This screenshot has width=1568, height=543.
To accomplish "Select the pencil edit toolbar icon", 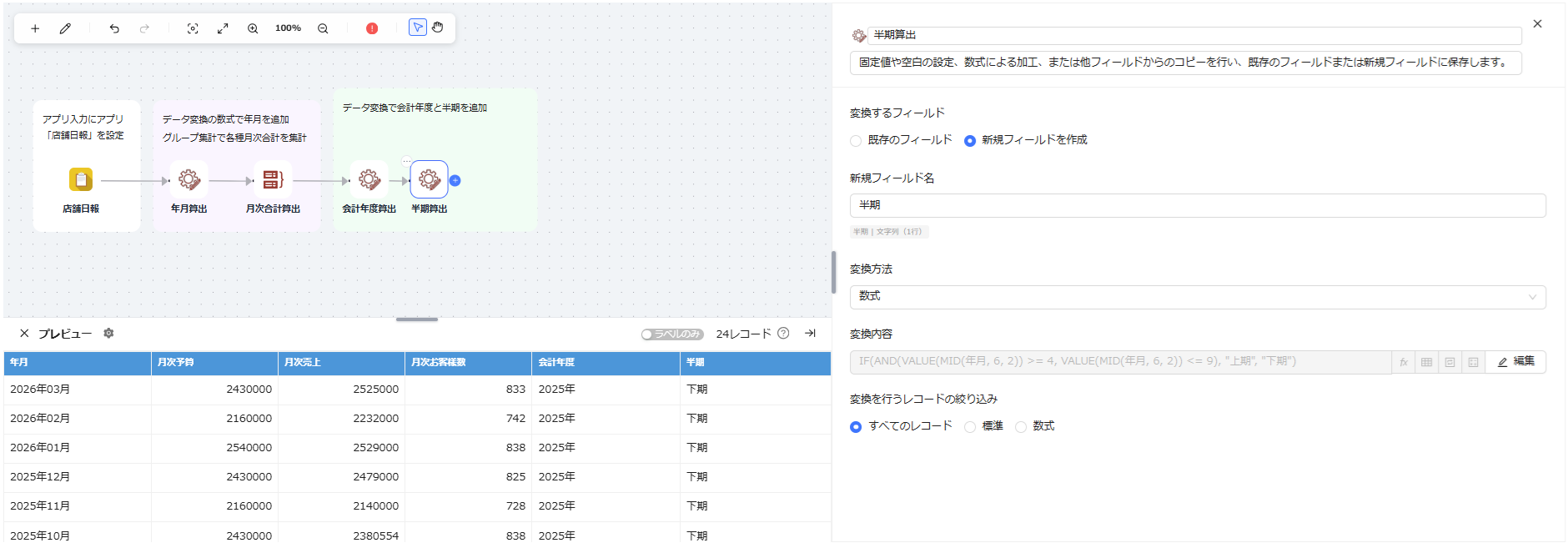I will click(65, 28).
